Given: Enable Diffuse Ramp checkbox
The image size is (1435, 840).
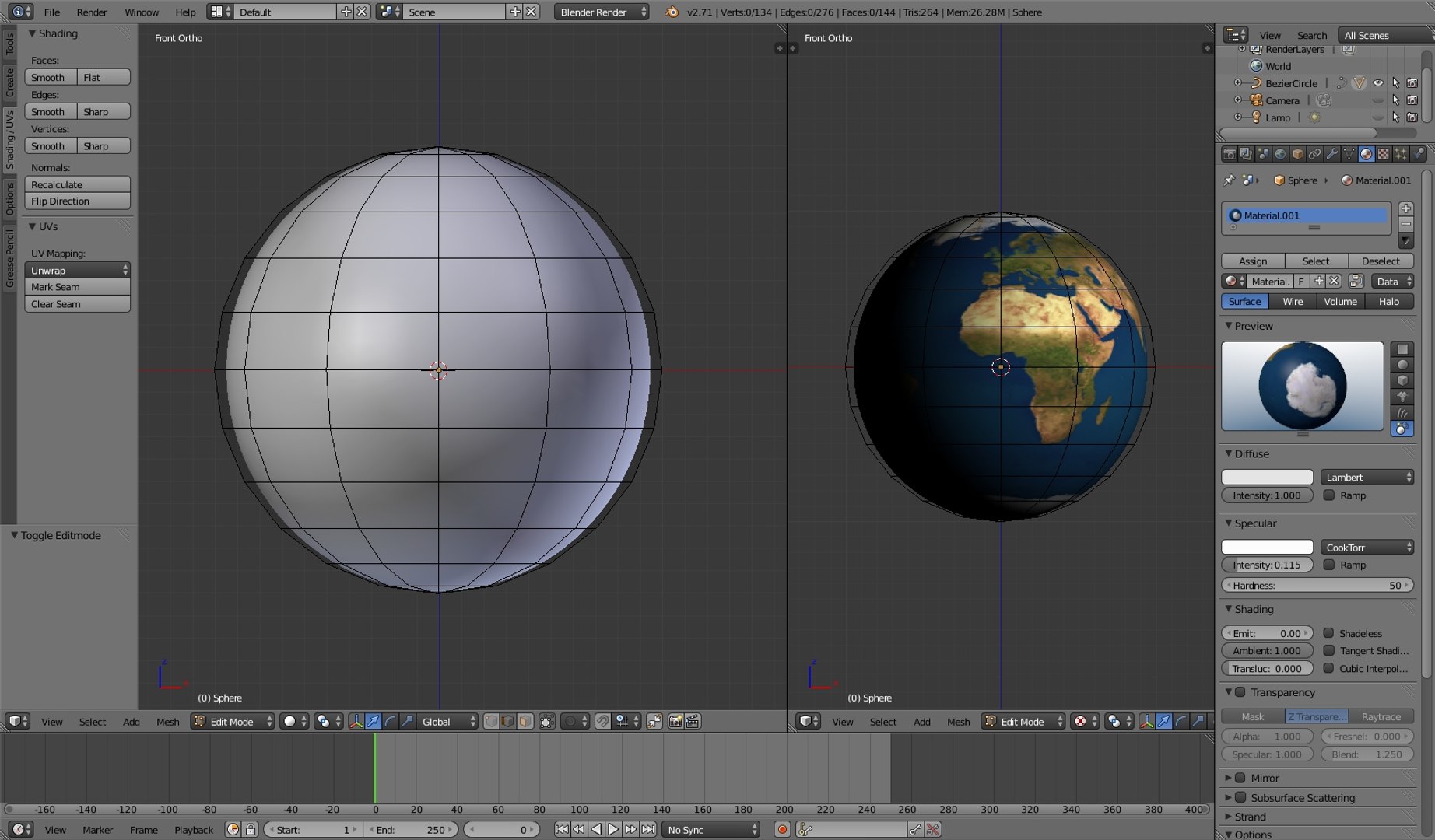Looking at the screenshot, I should (x=1329, y=495).
